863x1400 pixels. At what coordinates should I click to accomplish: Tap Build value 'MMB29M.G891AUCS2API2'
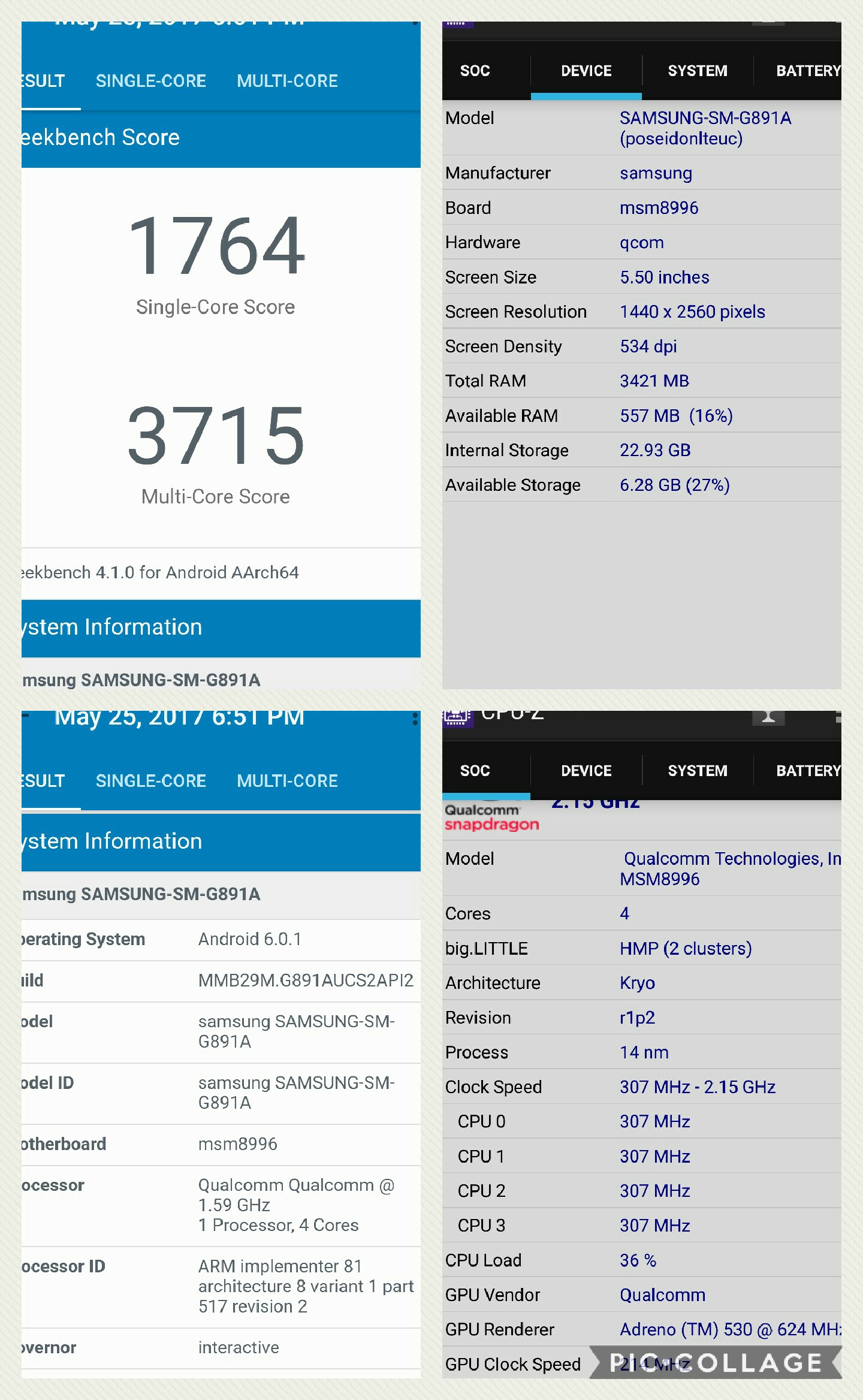coord(306,980)
